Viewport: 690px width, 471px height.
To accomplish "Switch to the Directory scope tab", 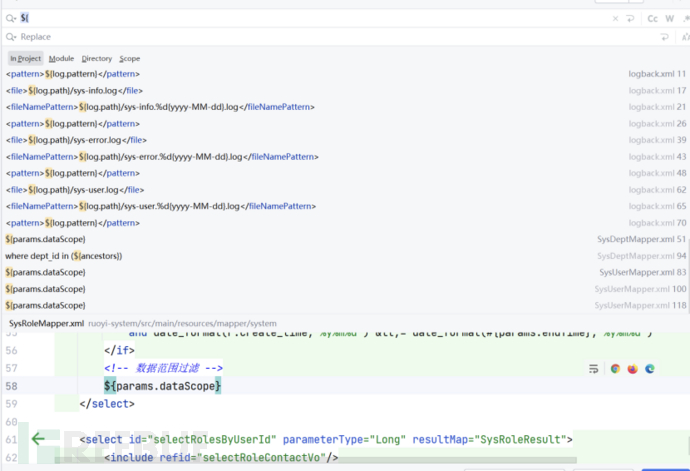I will [x=97, y=59].
